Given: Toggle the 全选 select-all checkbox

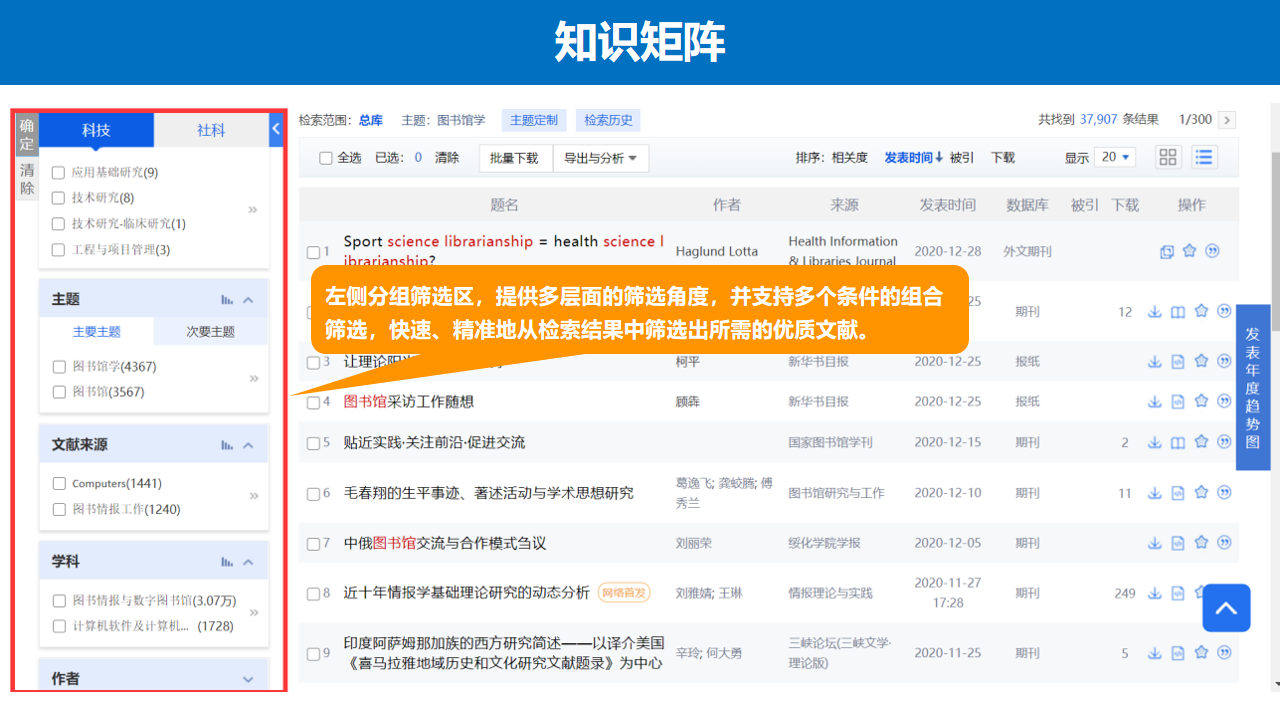Looking at the screenshot, I should pos(326,158).
